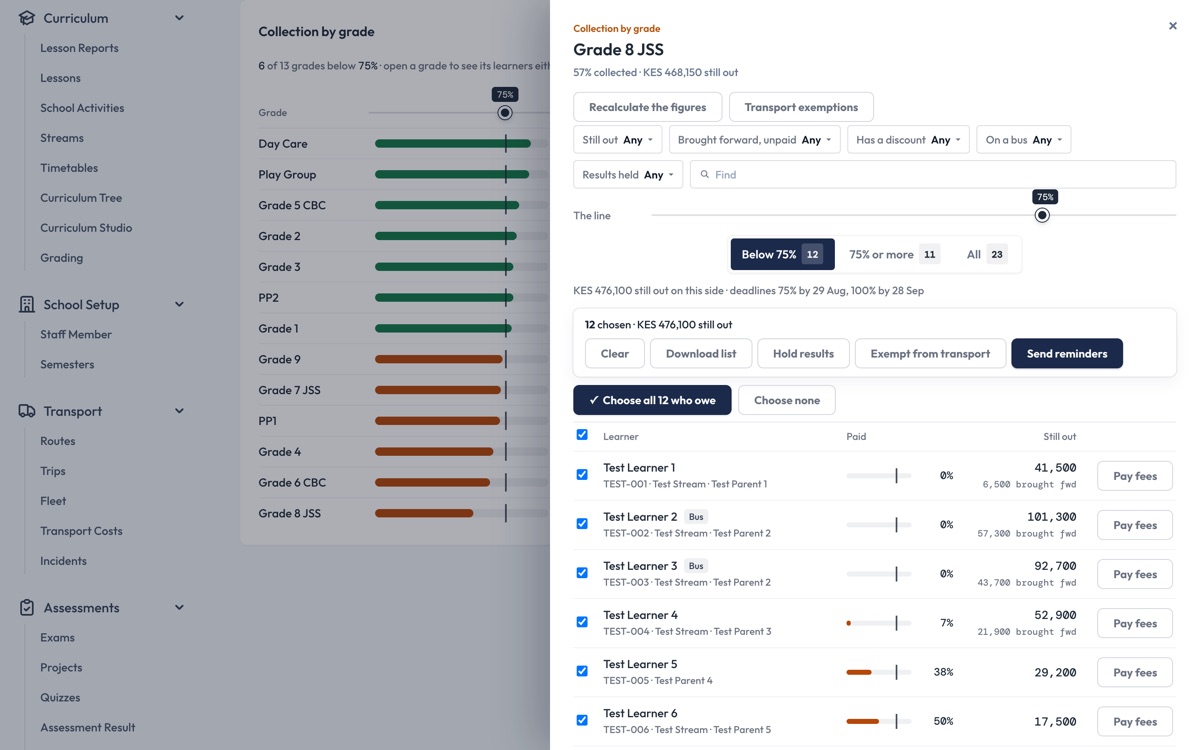Click the Transport truck icon
The height and width of the screenshot is (750, 1200).
tap(27, 411)
